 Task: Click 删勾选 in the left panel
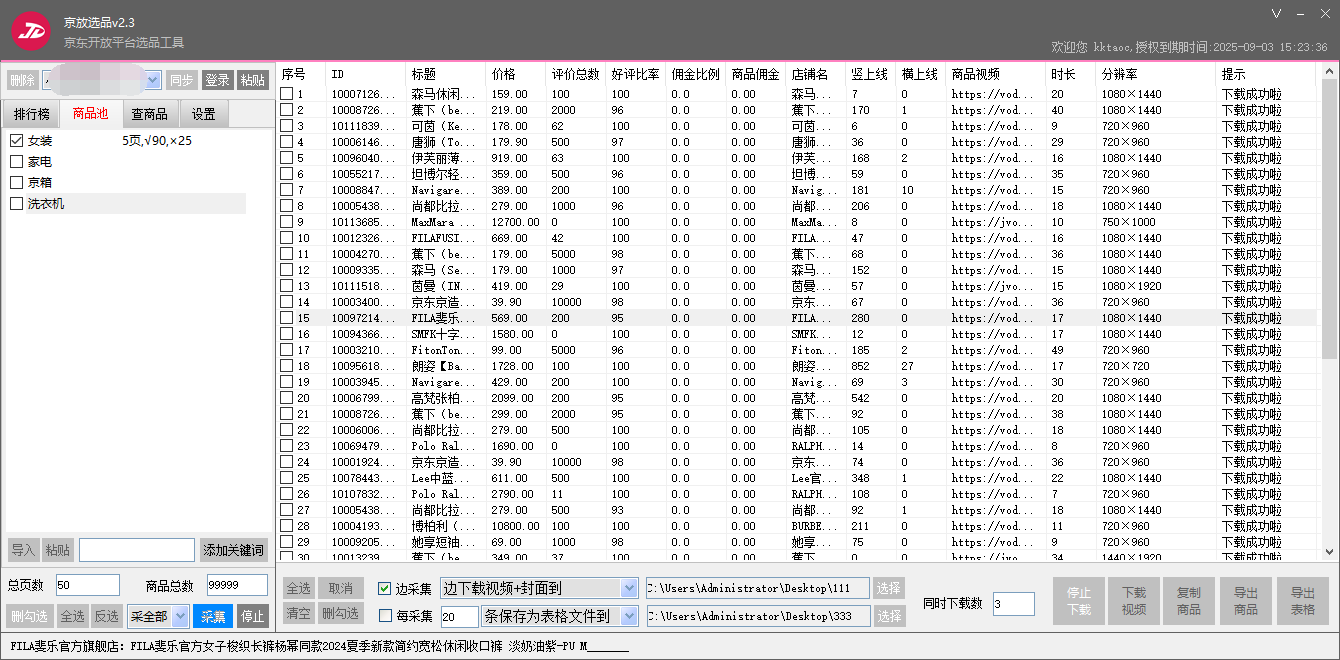pos(29,616)
